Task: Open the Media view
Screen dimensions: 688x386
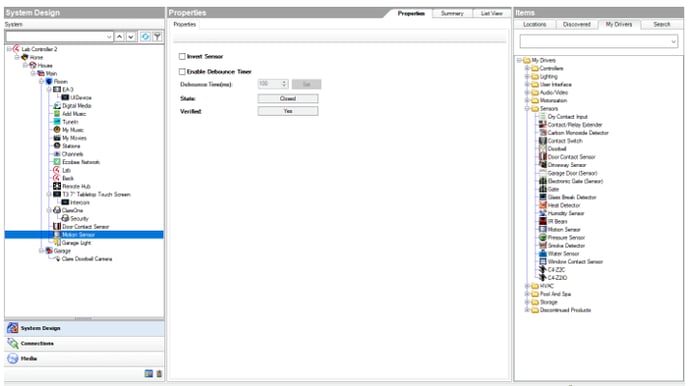Action: pyautogui.click(x=84, y=358)
